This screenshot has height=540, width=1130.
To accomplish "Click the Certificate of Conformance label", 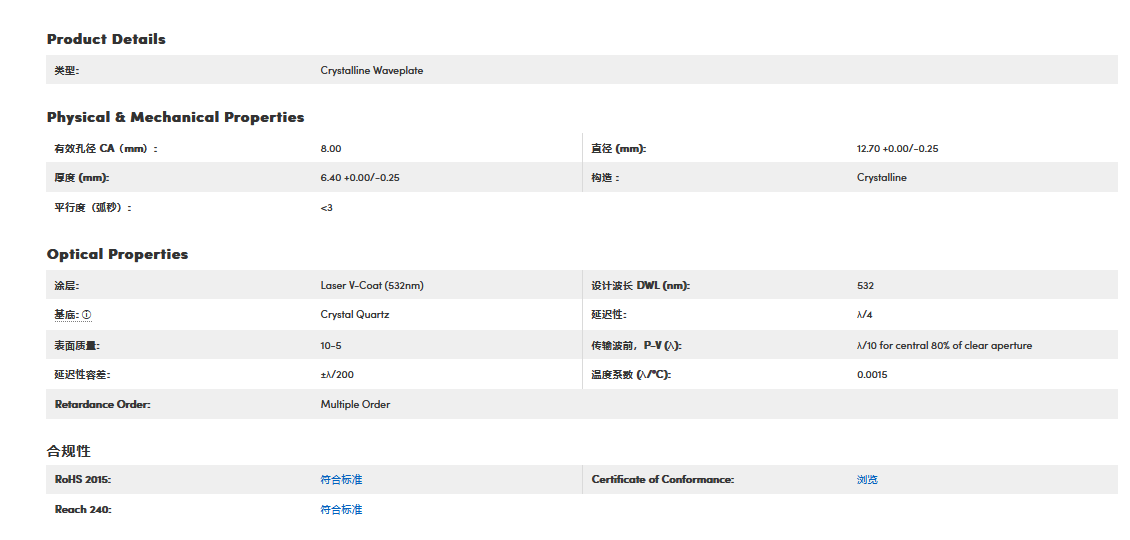I will (x=662, y=480).
